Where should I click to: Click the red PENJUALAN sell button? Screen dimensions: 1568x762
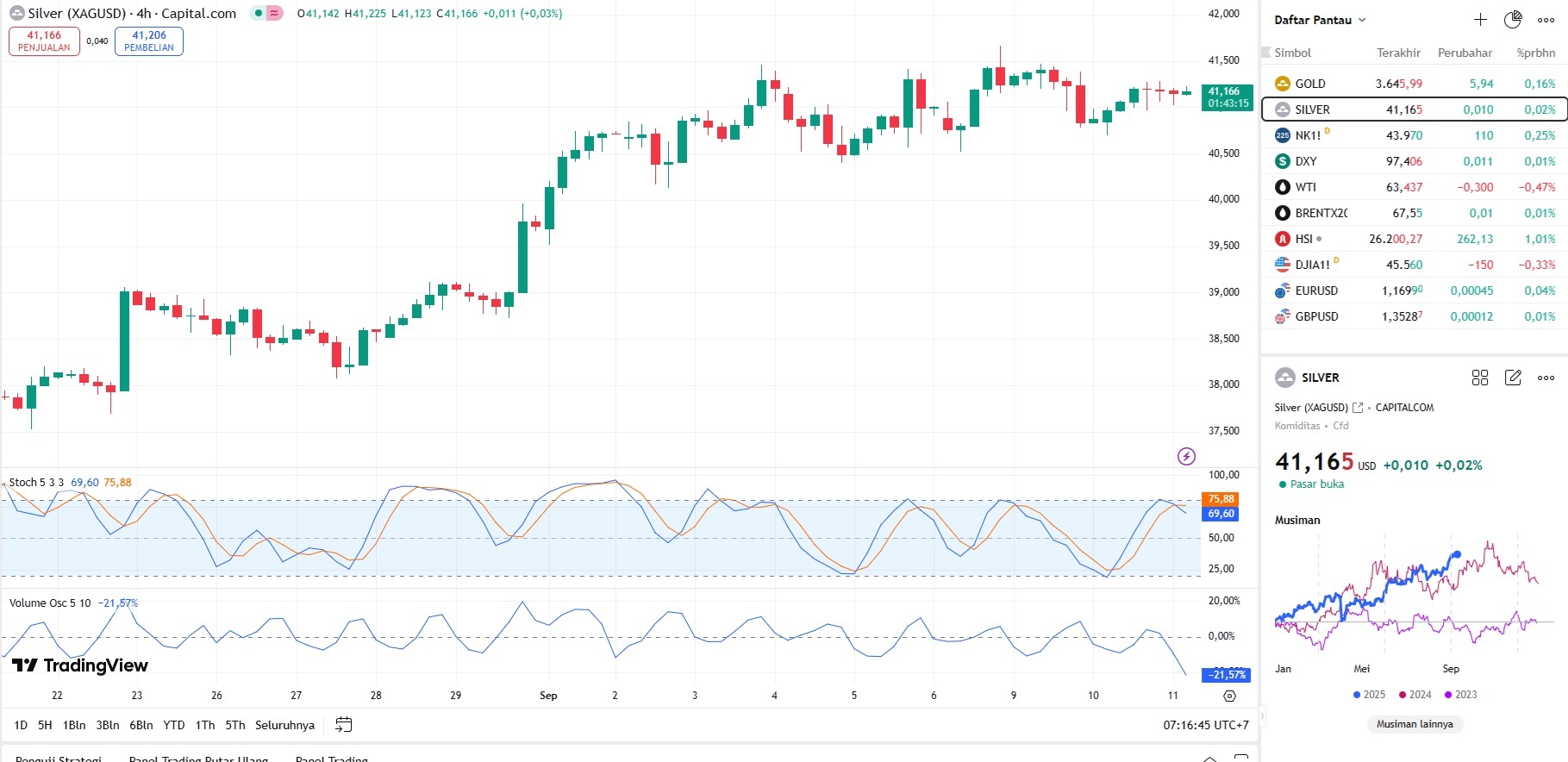coord(44,41)
